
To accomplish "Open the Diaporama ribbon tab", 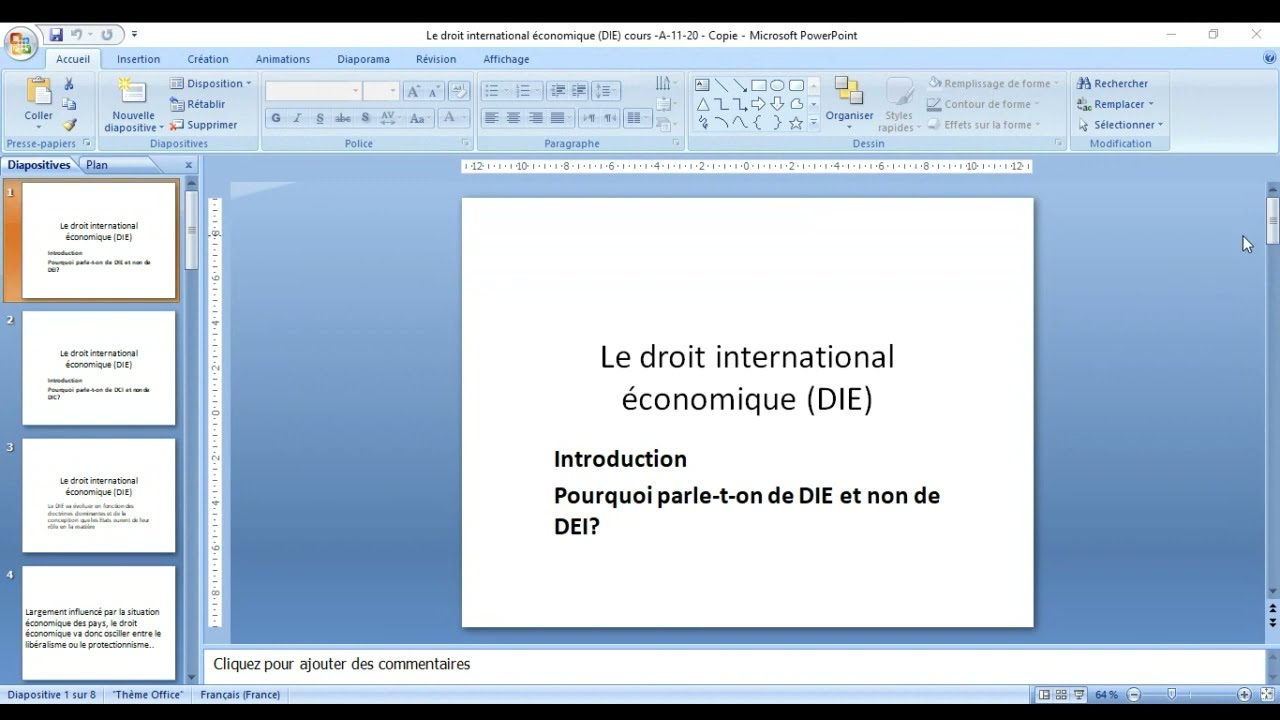I will coord(363,59).
